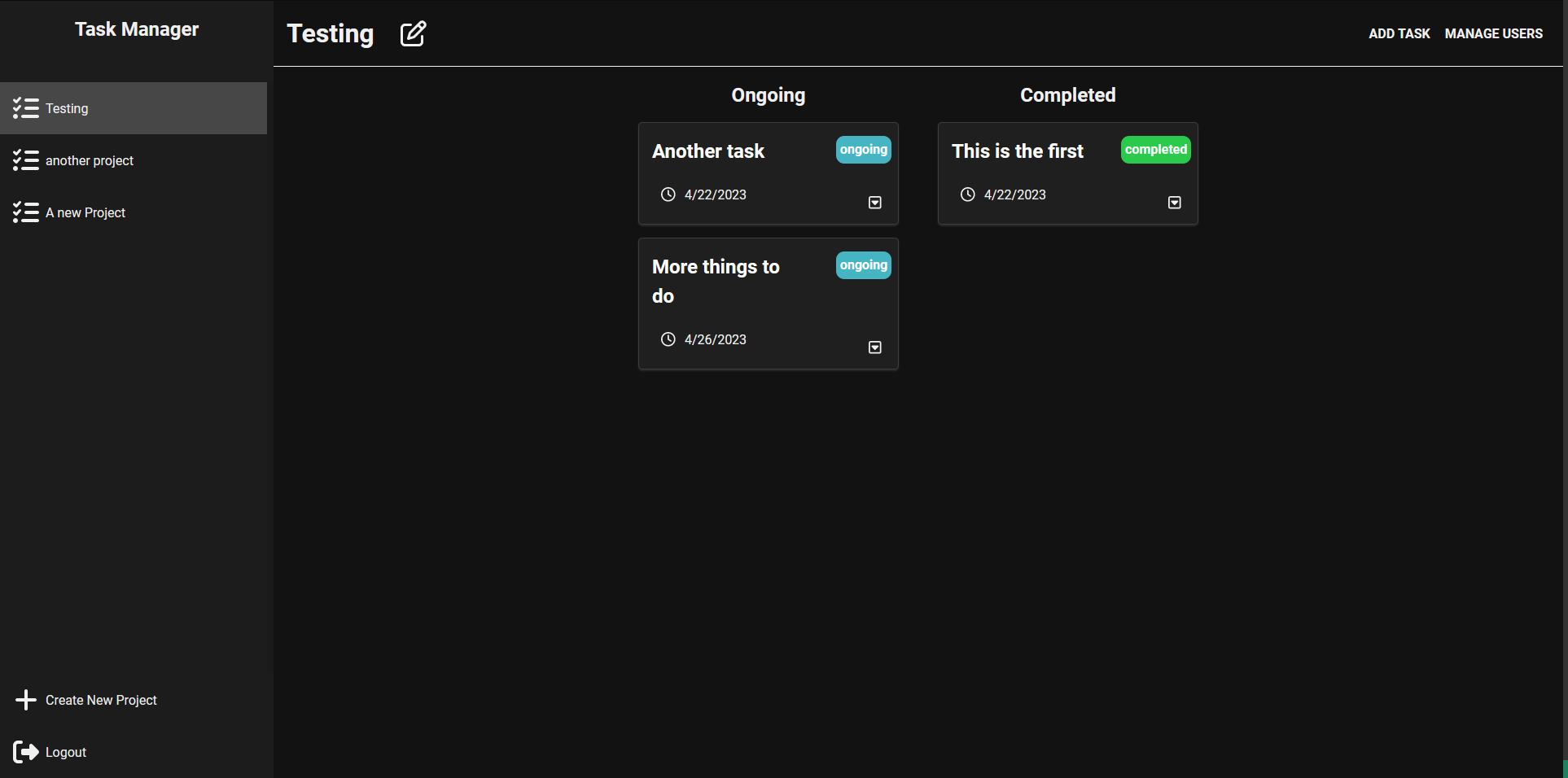1568x778 pixels.
Task: Click the More things to do title
Action: click(x=716, y=282)
